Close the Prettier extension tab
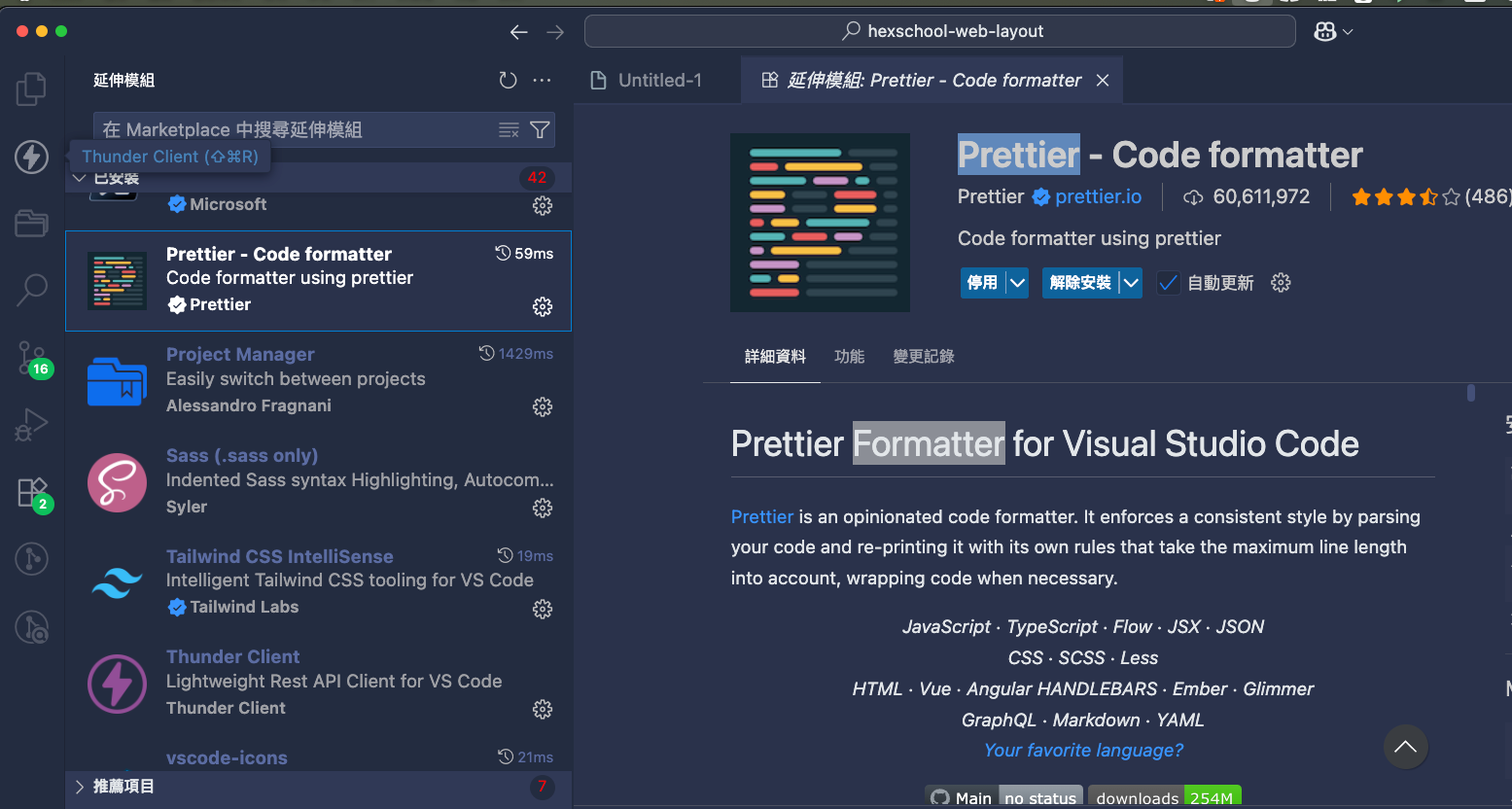 1103,81
